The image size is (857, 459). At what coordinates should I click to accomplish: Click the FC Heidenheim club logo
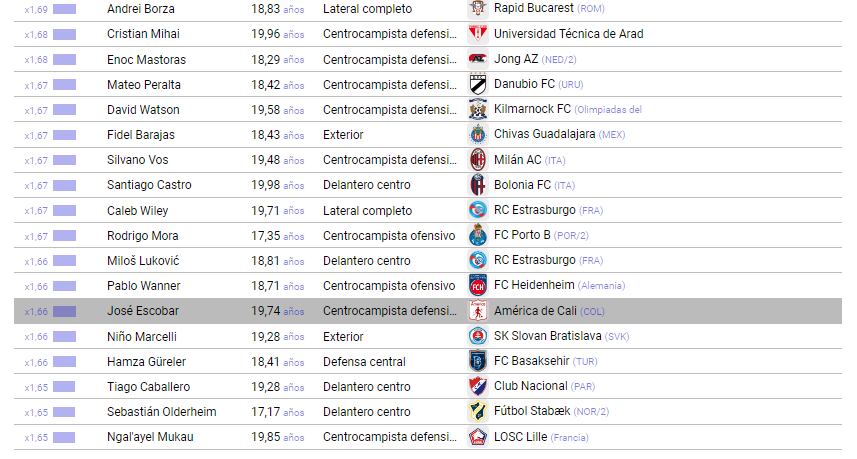point(477,286)
